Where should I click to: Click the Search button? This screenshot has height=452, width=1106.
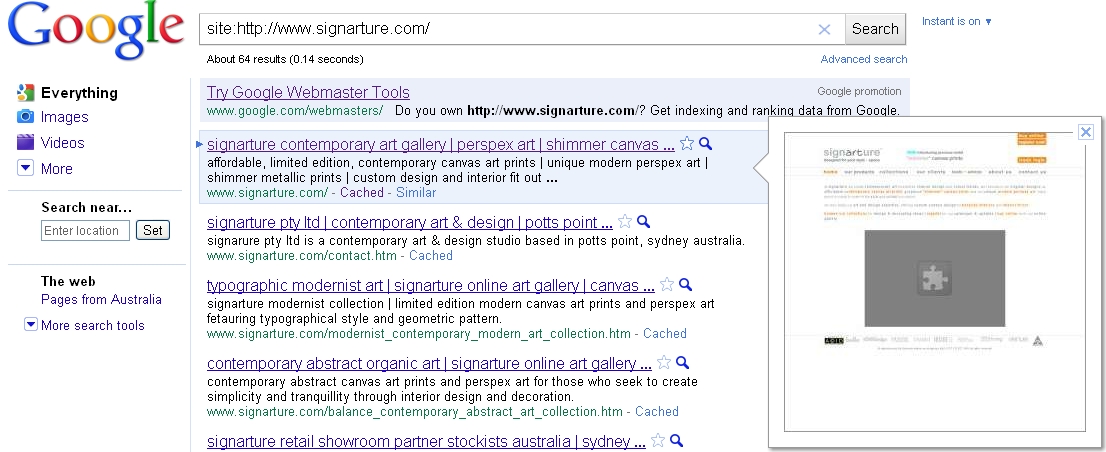[x=875, y=29]
